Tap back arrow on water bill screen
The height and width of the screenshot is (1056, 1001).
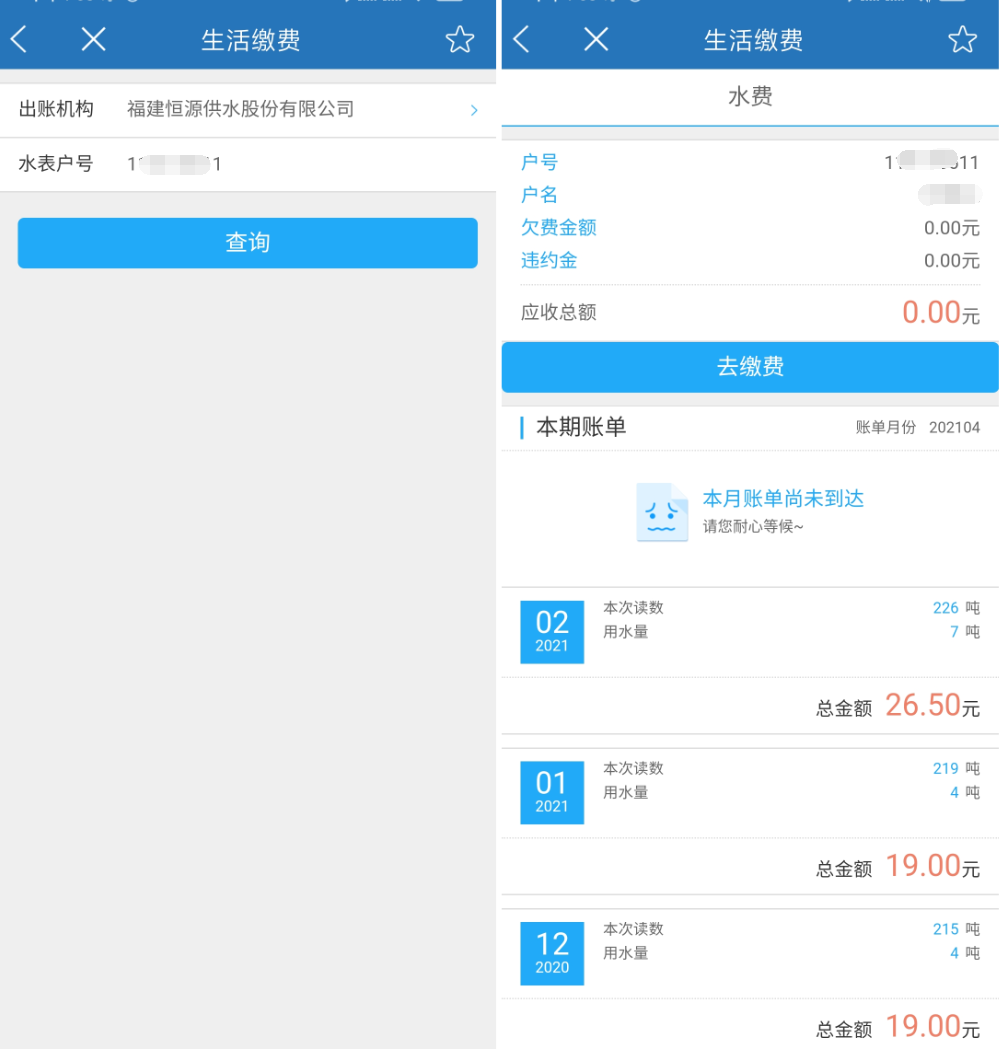[x=521, y=40]
